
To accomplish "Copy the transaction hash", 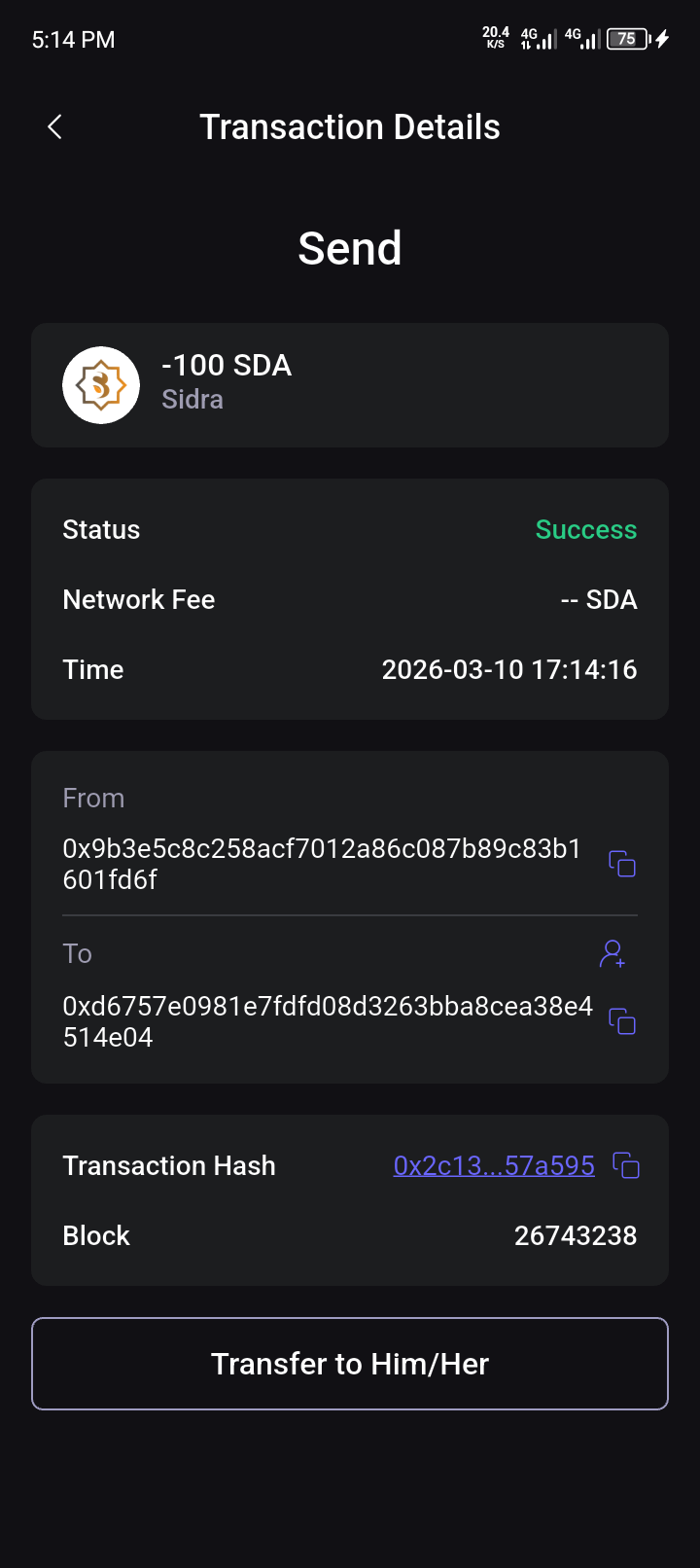I will [x=626, y=1165].
